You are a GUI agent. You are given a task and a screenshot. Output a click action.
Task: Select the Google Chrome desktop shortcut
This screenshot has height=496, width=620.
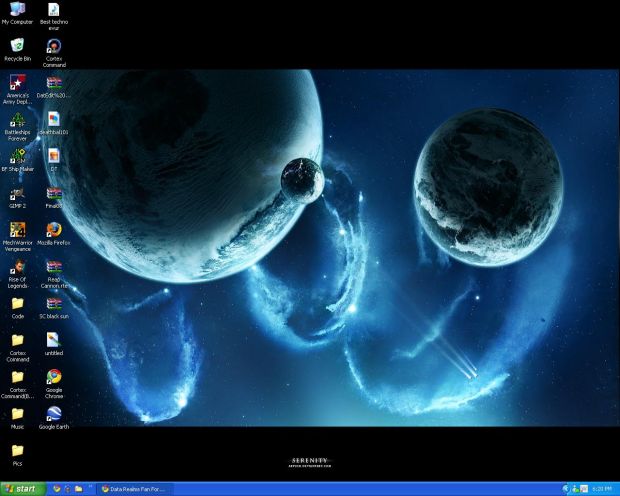54,384
